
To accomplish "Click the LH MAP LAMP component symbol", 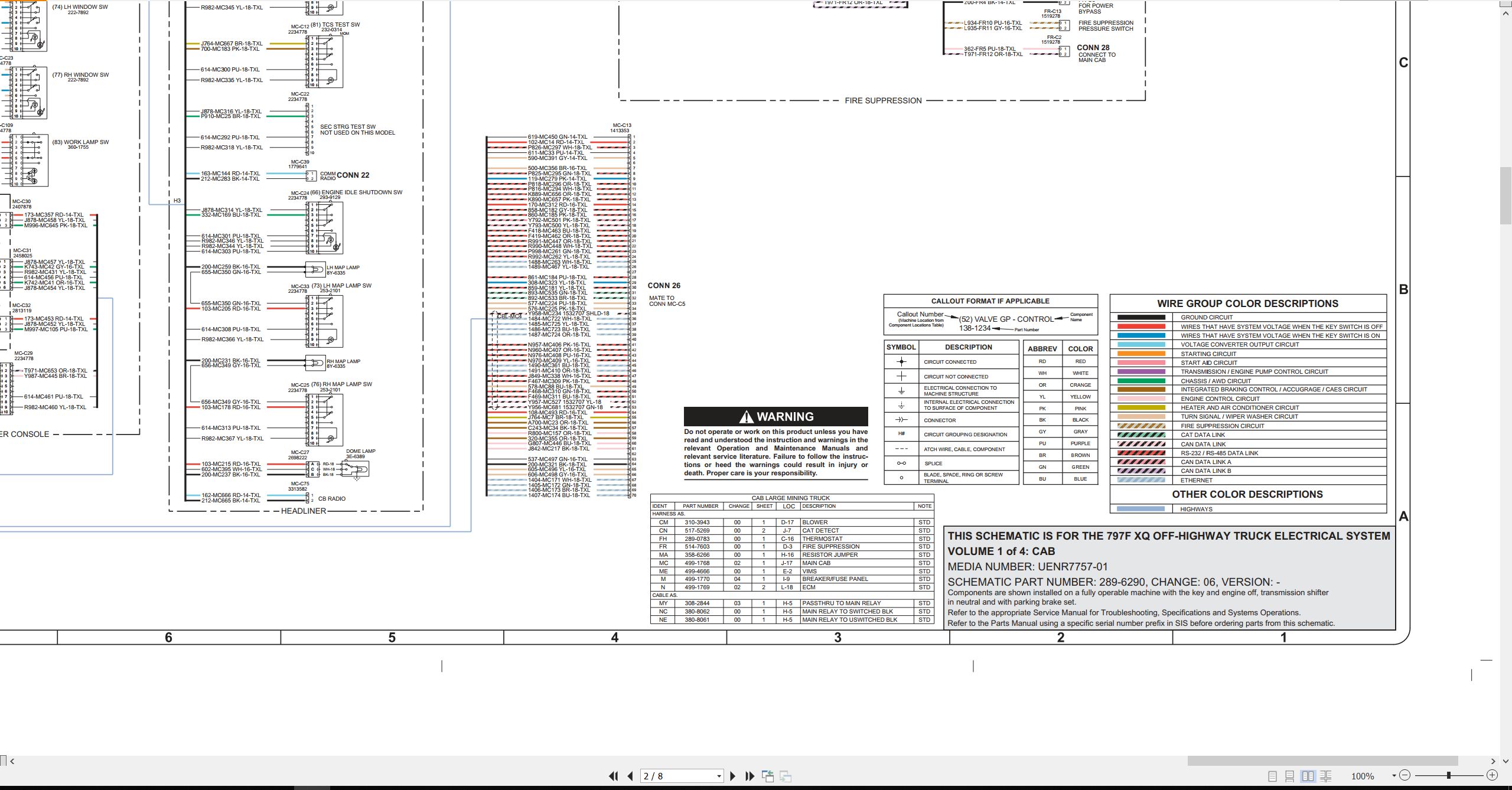I will 315,269.
